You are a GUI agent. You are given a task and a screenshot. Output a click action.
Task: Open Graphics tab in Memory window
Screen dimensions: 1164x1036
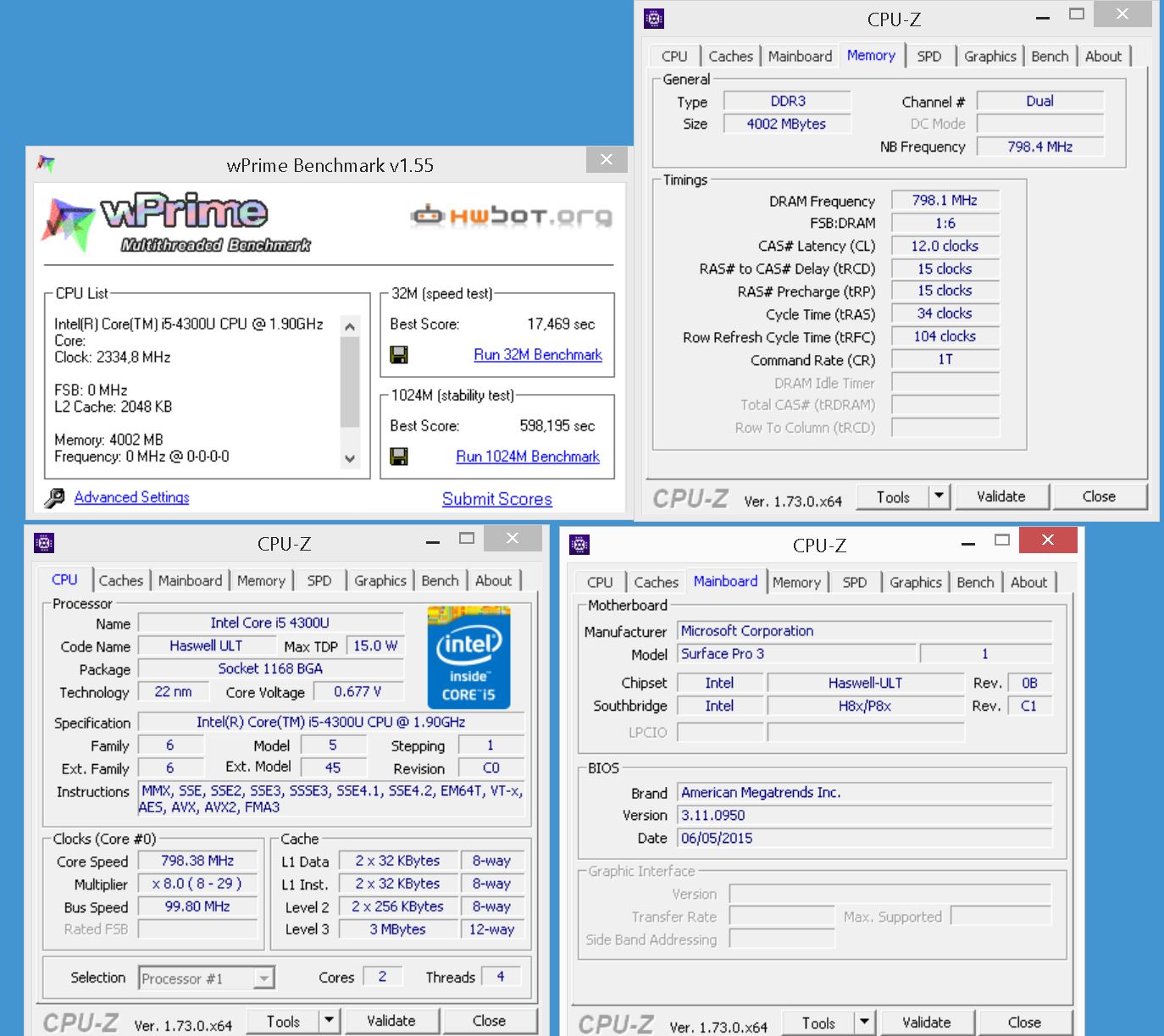[989, 56]
